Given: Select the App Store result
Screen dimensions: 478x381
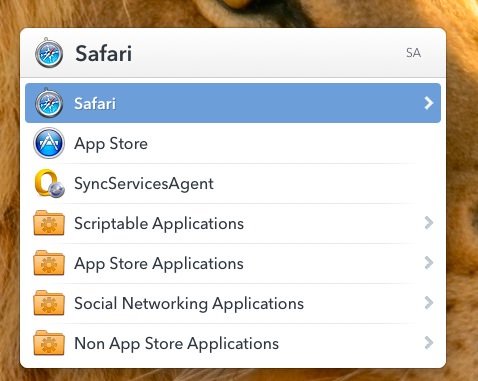Looking at the screenshot, I should click(233, 143).
